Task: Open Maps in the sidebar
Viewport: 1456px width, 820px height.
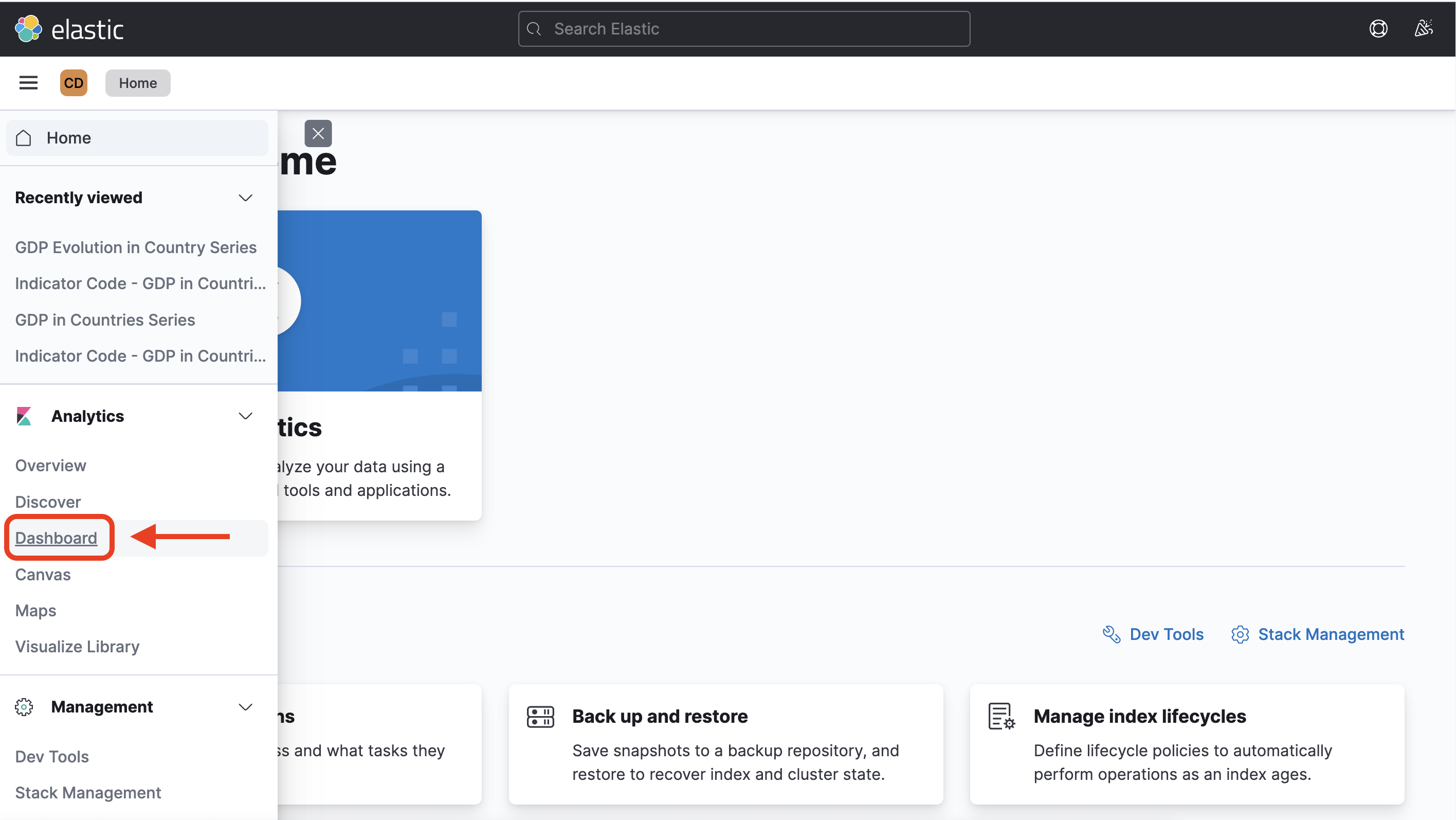Action: click(x=35, y=611)
